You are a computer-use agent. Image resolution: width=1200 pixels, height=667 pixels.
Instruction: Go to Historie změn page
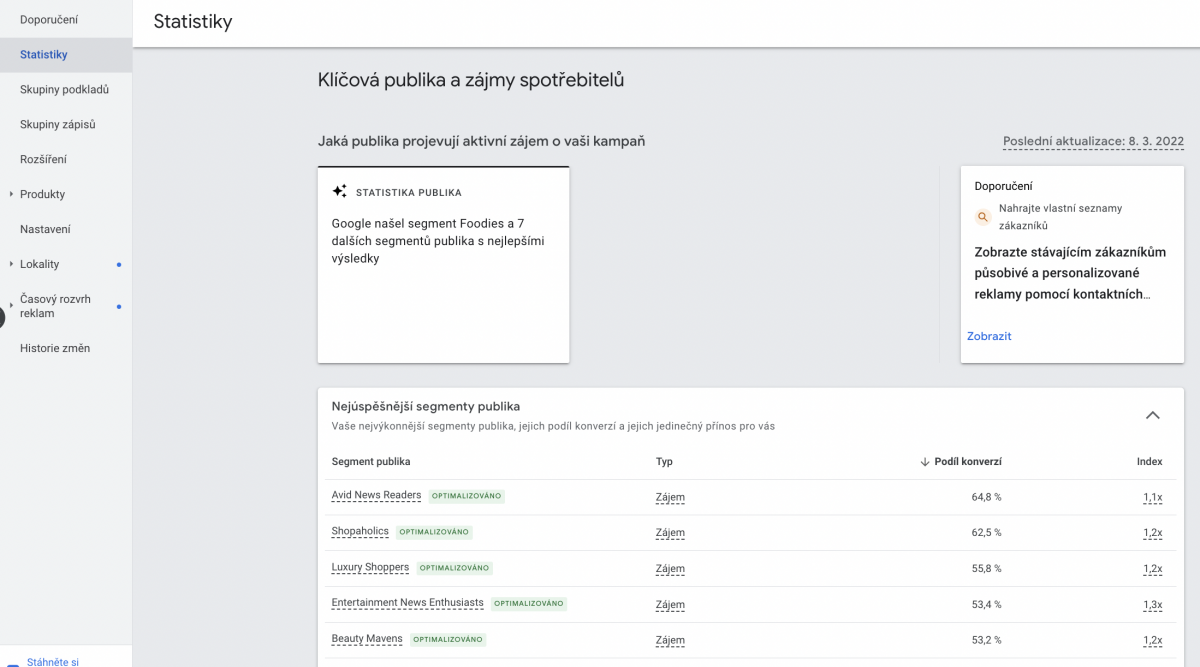tap(55, 348)
